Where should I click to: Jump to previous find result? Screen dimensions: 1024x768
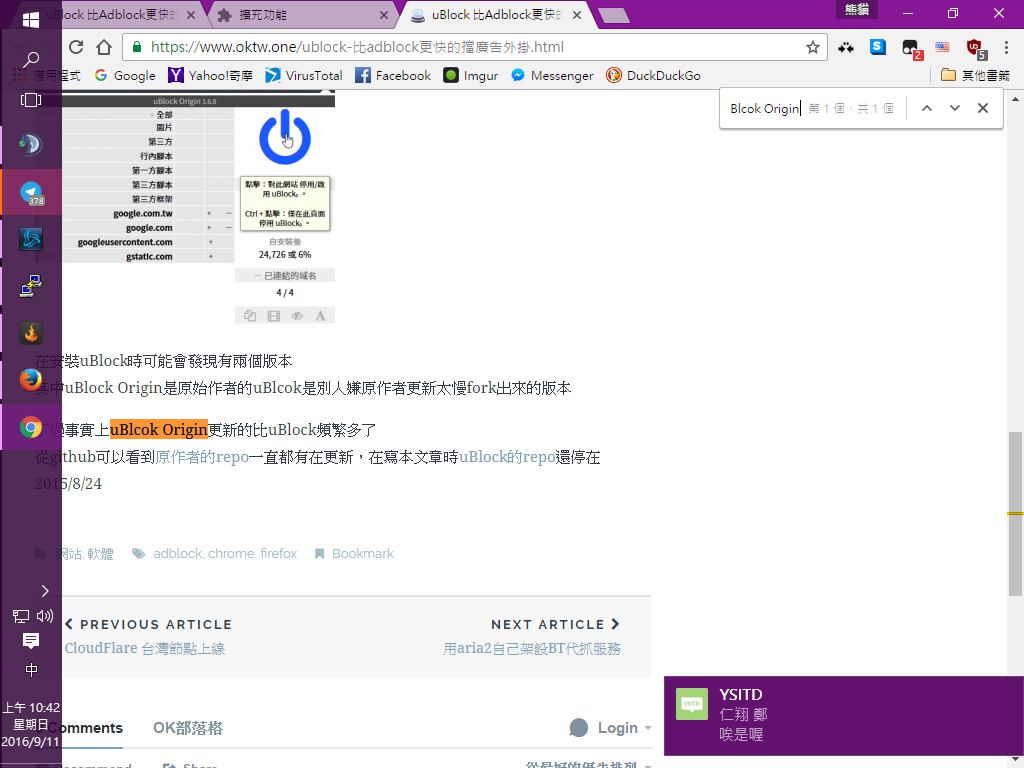tap(926, 108)
